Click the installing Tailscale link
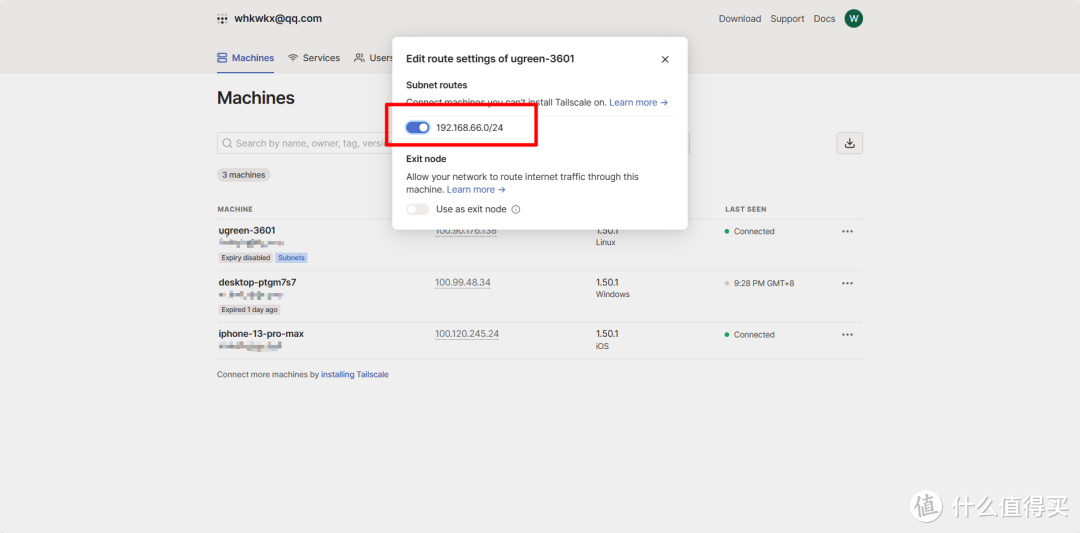The width and height of the screenshot is (1080, 533). (x=354, y=375)
